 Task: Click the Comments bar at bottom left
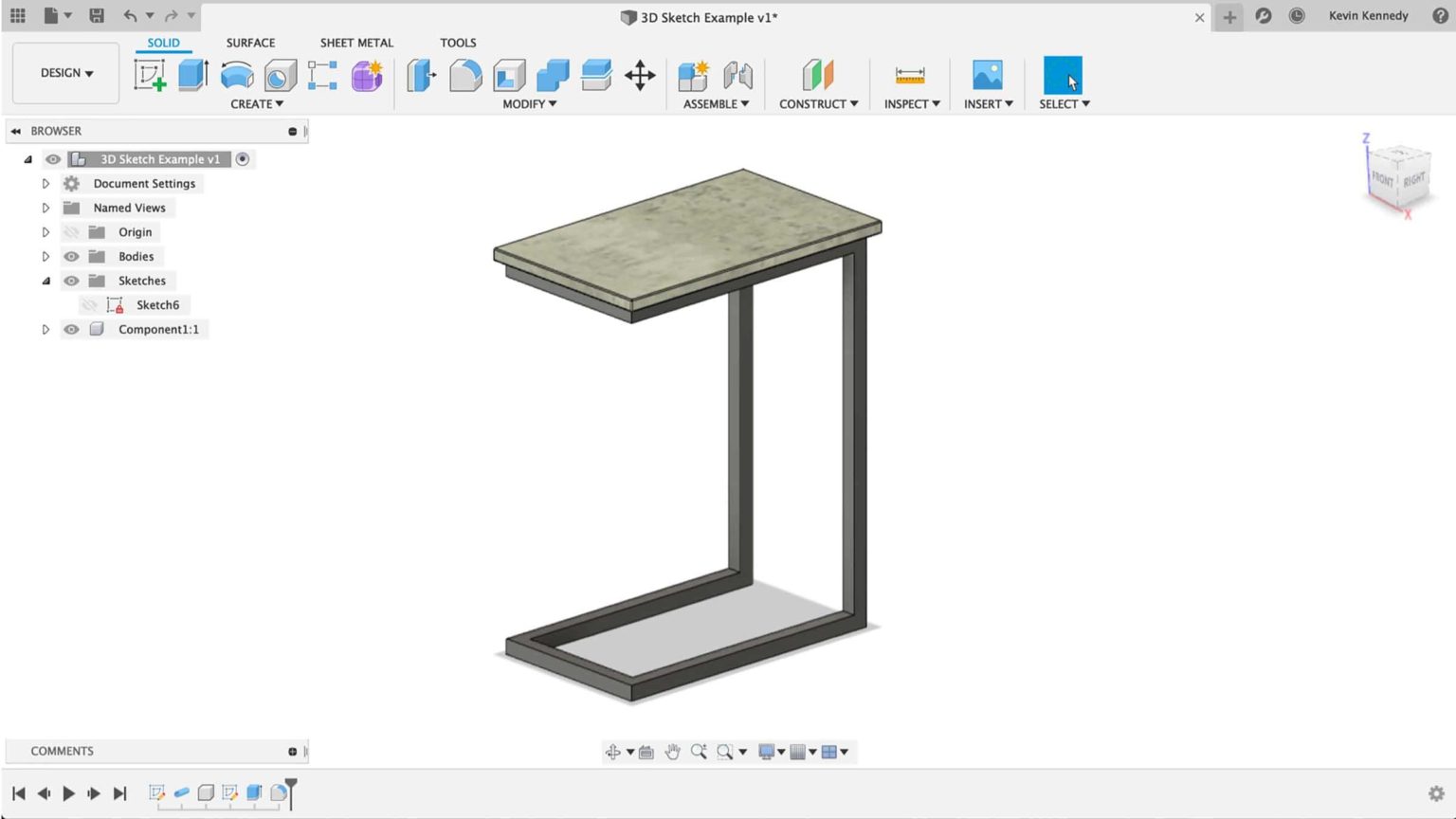[x=63, y=751]
